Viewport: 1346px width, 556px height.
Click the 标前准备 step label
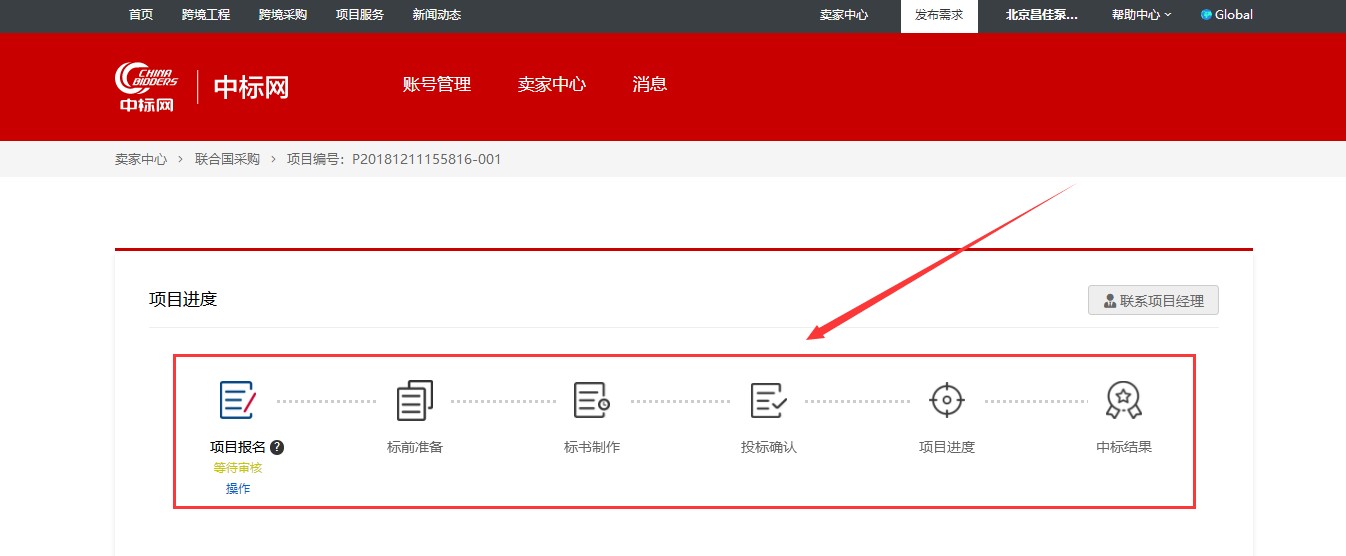coord(415,447)
